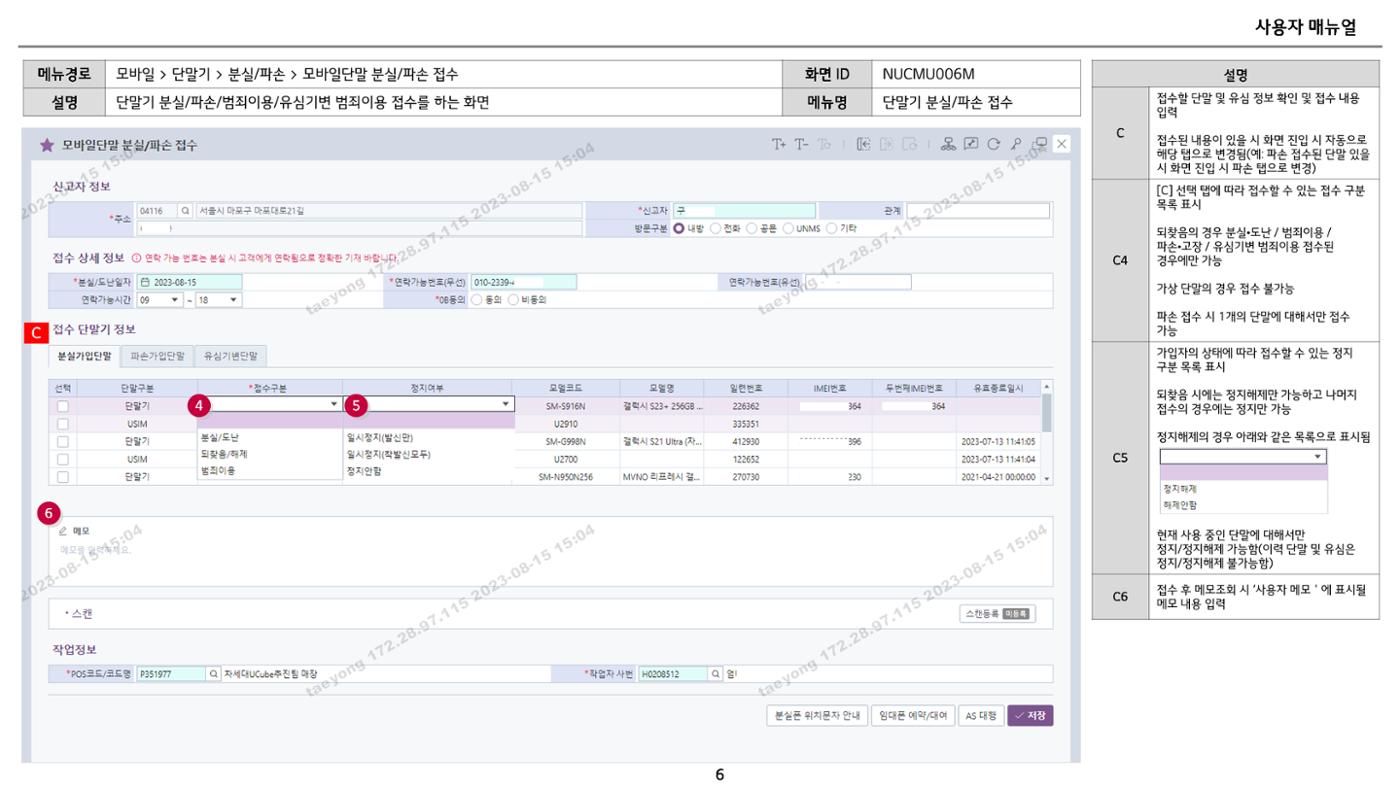
Task: Select the 전화 visit type radio button
Action: point(715,228)
